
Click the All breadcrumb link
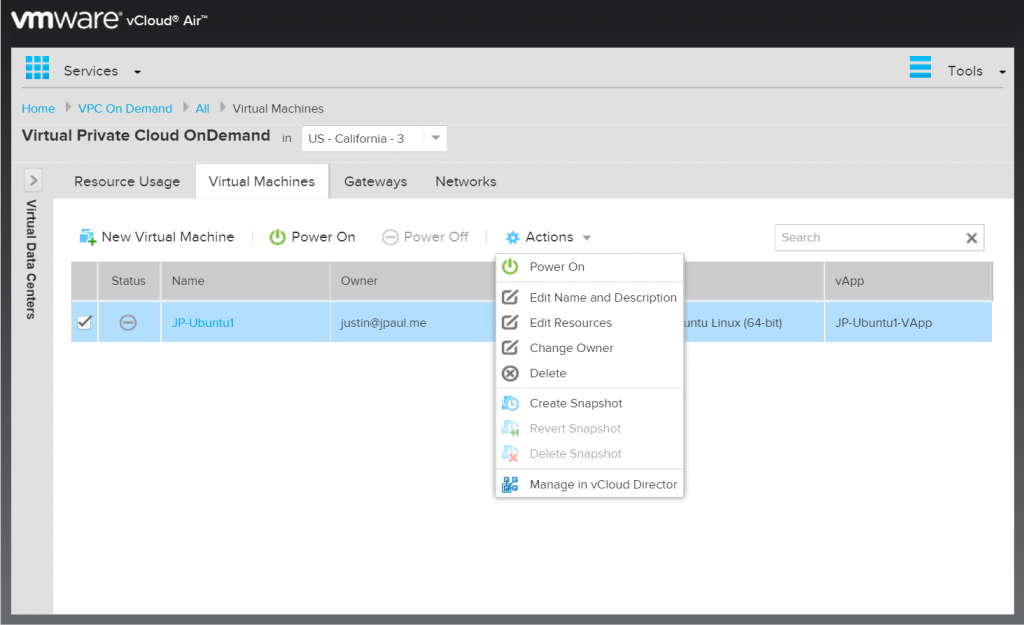[x=202, y=108]
